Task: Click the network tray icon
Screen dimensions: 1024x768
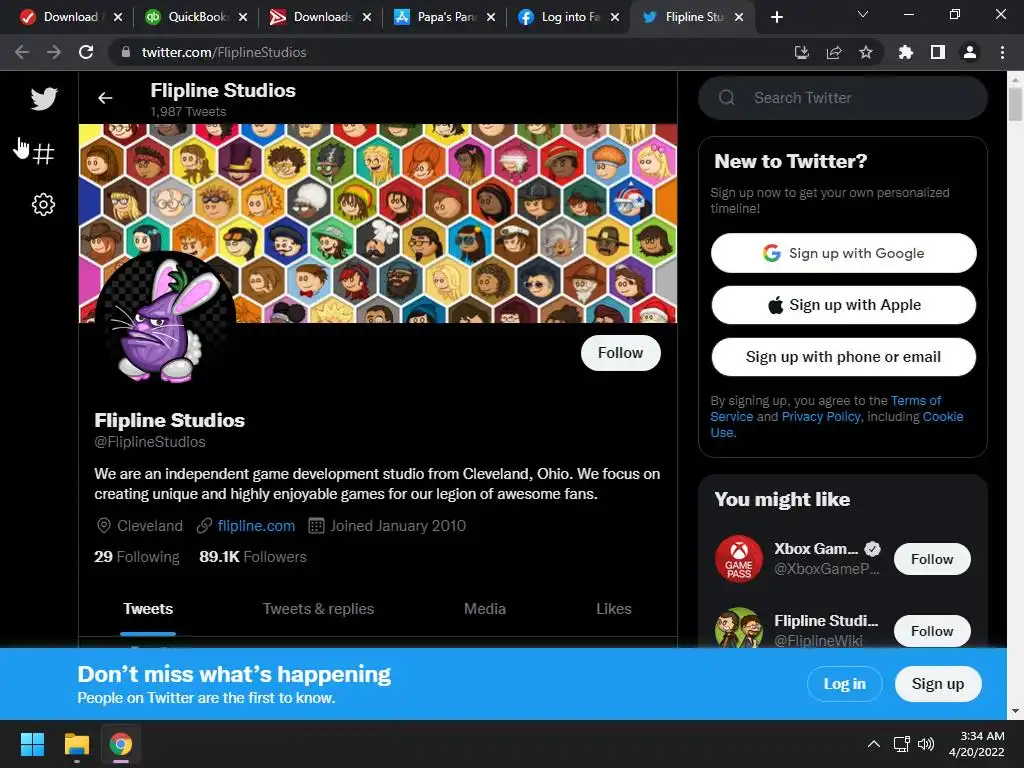Action: (902, 744)
